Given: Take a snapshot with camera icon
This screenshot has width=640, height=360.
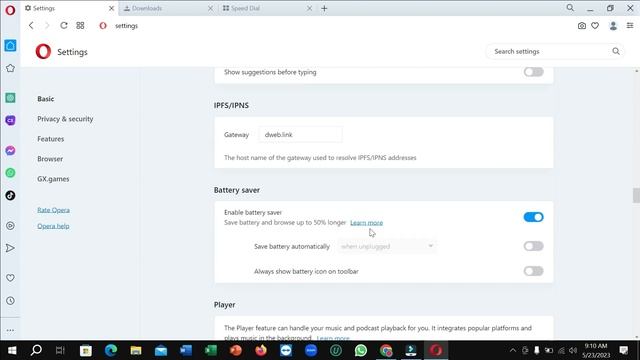Looking at the screenshot, I should point(582,26).
